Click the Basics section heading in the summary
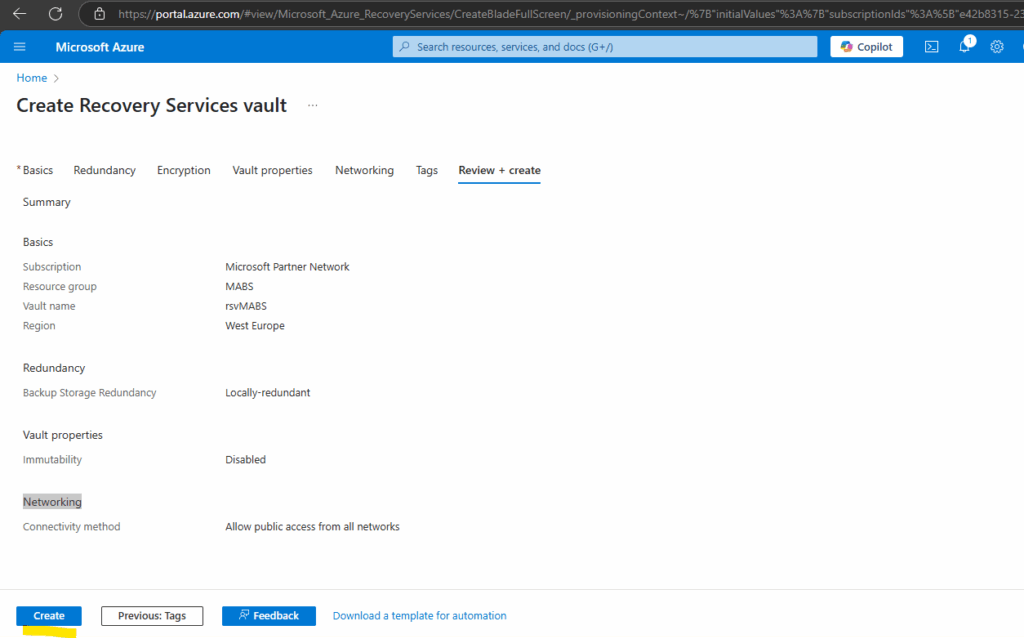This screenshot has width=1024, height=639. click(38, 242)
